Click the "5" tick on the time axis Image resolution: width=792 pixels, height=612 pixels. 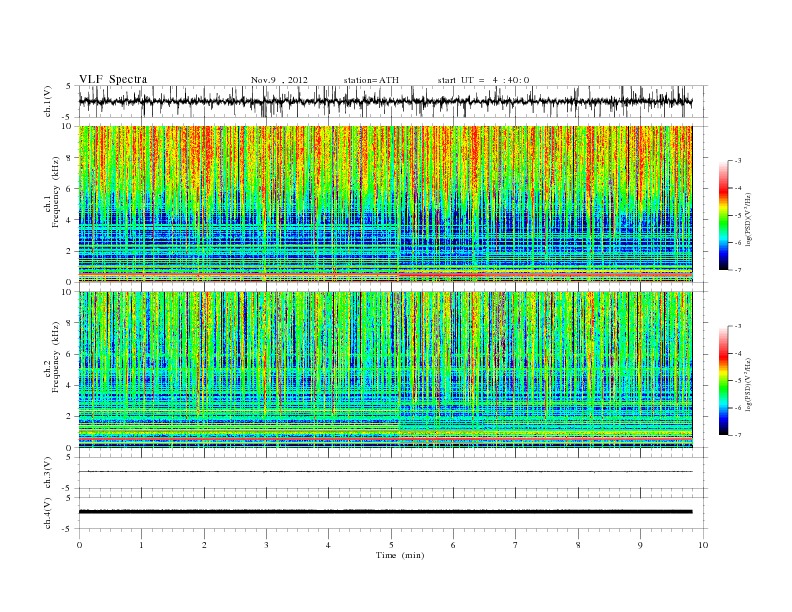391,545
